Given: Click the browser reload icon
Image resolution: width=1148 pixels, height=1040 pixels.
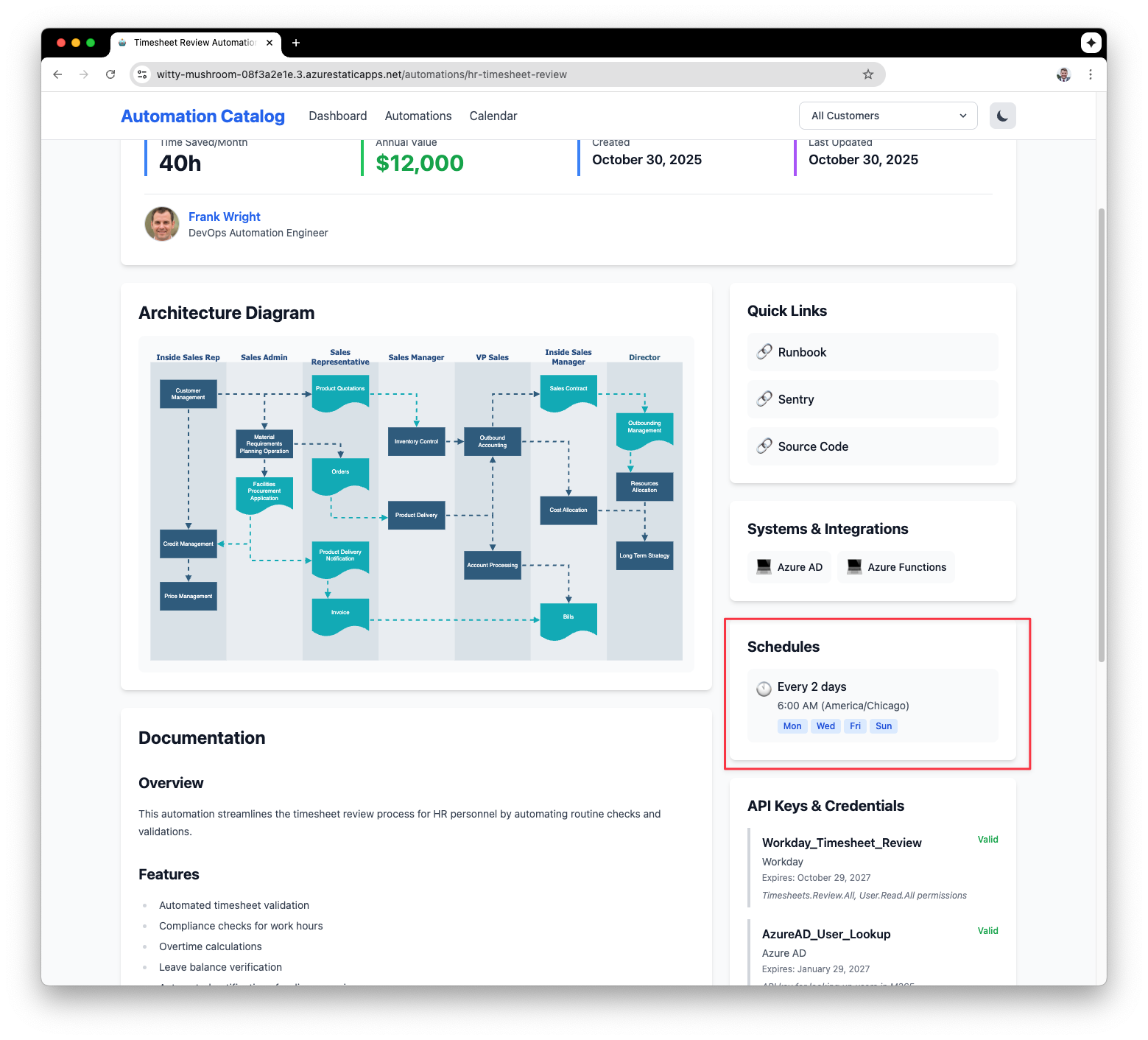Looking at the screenshot, I should point(110,74).
